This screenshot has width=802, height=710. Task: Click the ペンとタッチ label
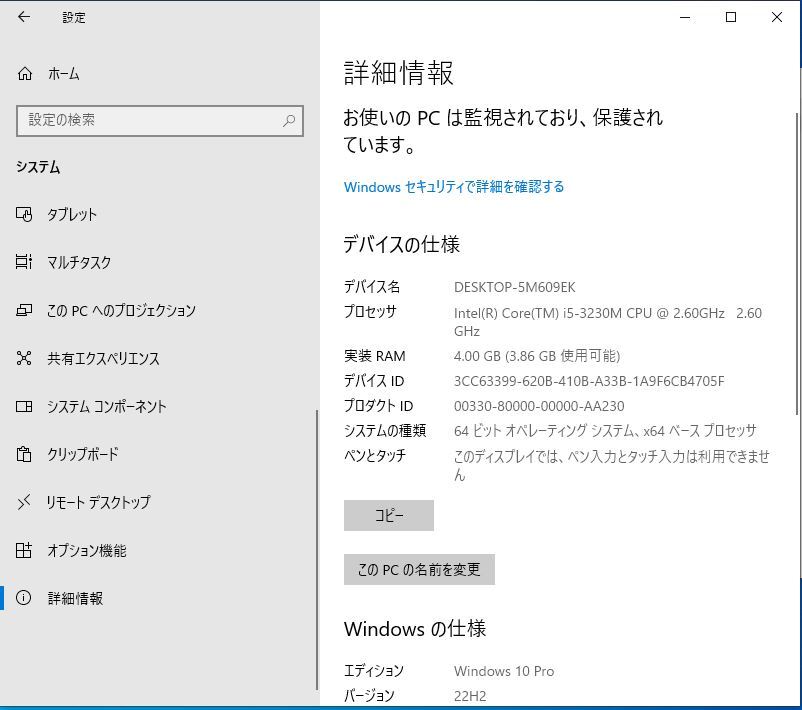tap(375, 455)
